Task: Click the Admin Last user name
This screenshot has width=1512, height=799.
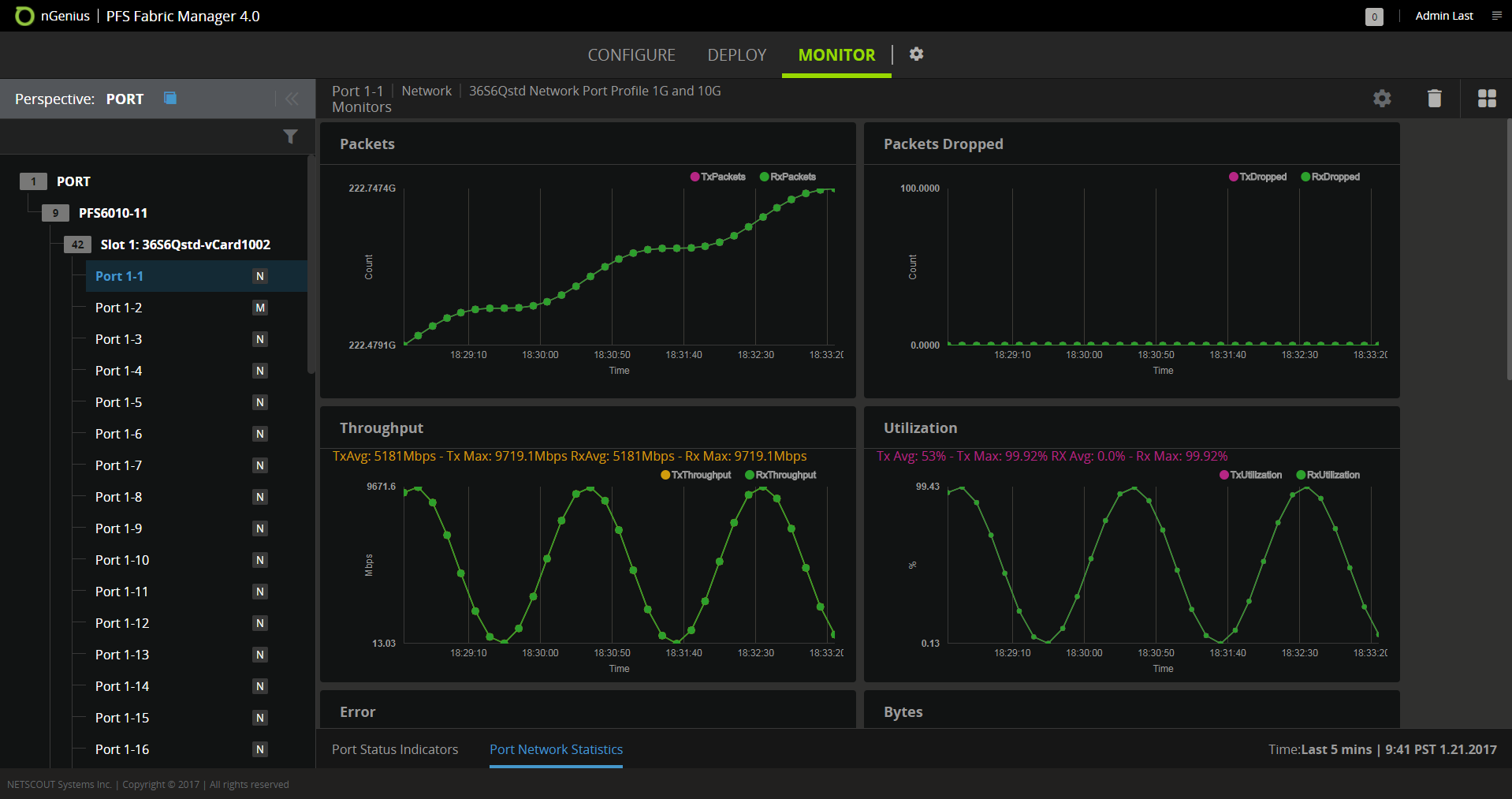Action: [1444, 16]
